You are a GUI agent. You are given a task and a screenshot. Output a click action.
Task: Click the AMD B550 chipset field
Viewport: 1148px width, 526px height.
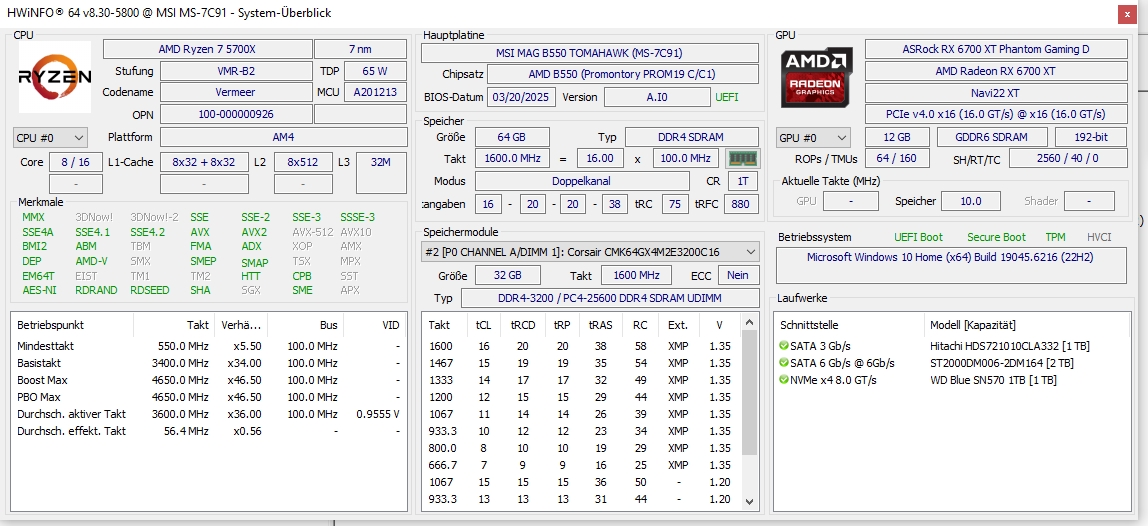(x=622, y=74)
